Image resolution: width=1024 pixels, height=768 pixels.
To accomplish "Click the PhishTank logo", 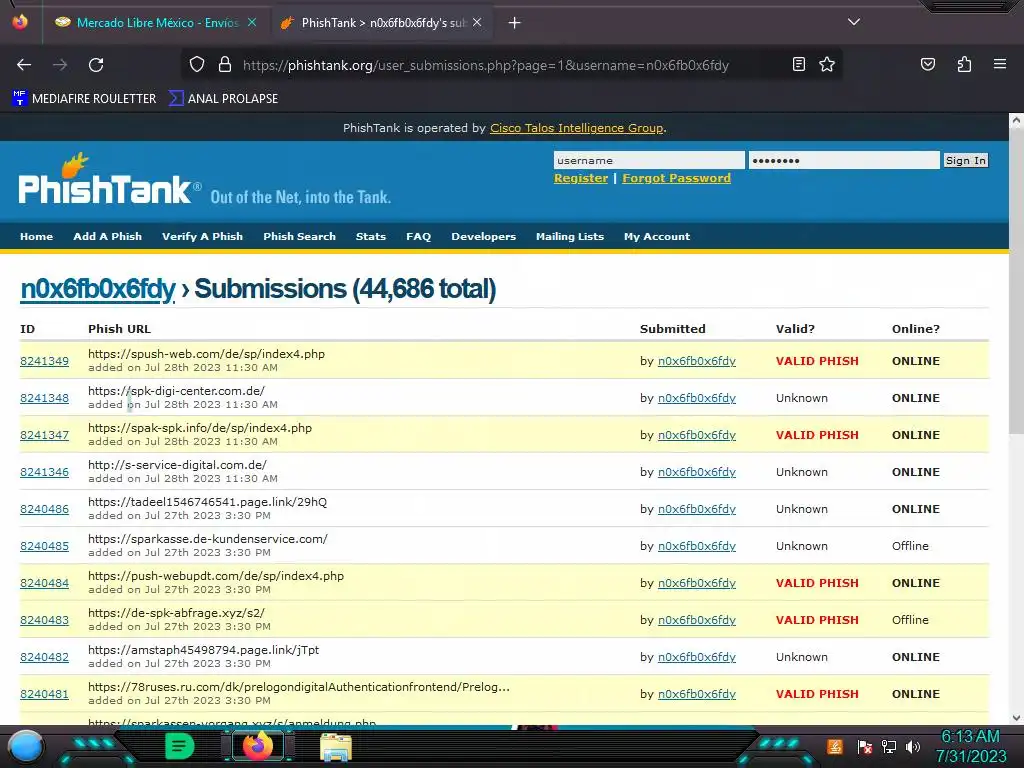I will click(110, 180).
